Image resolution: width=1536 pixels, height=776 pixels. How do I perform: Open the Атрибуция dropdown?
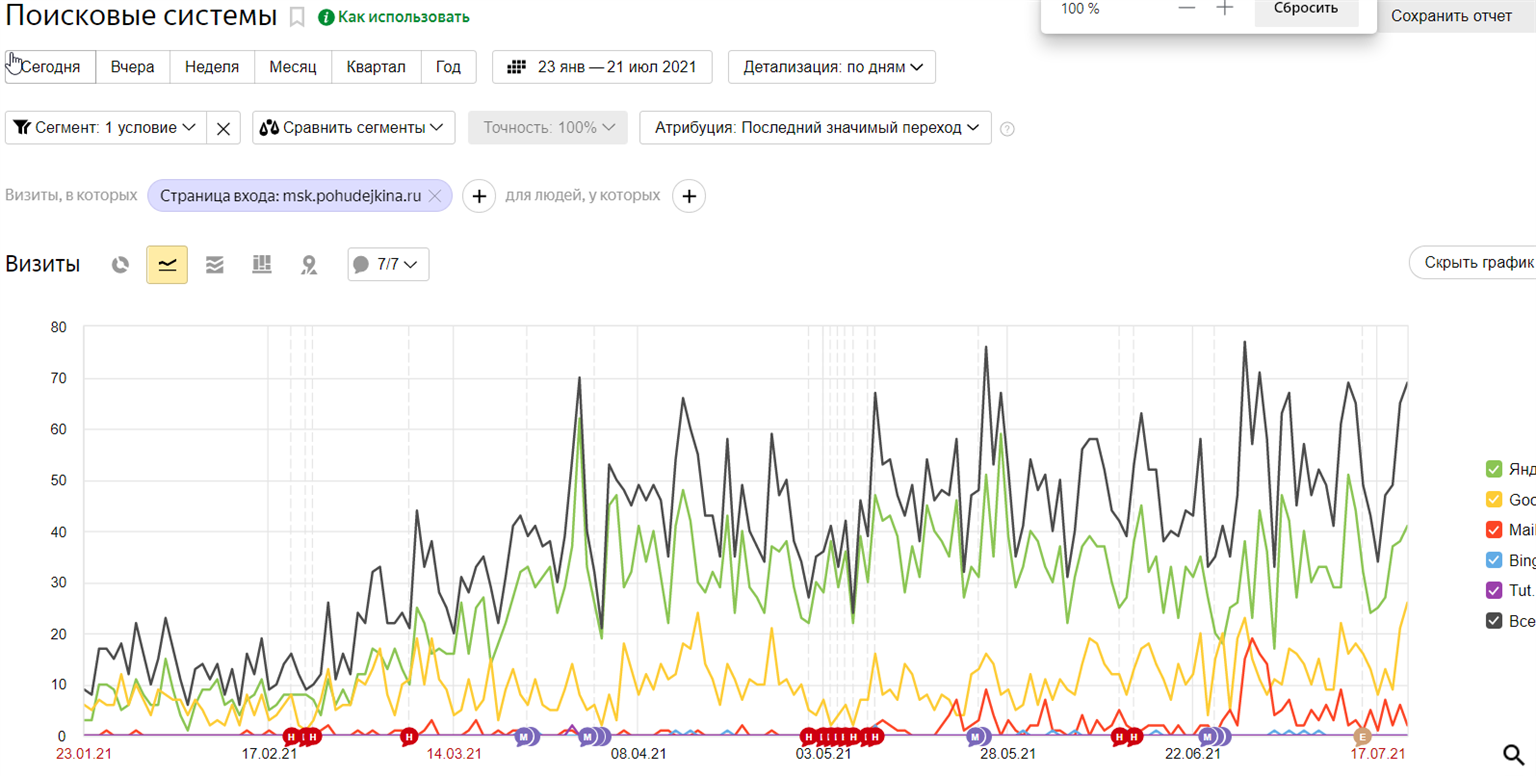815,128
